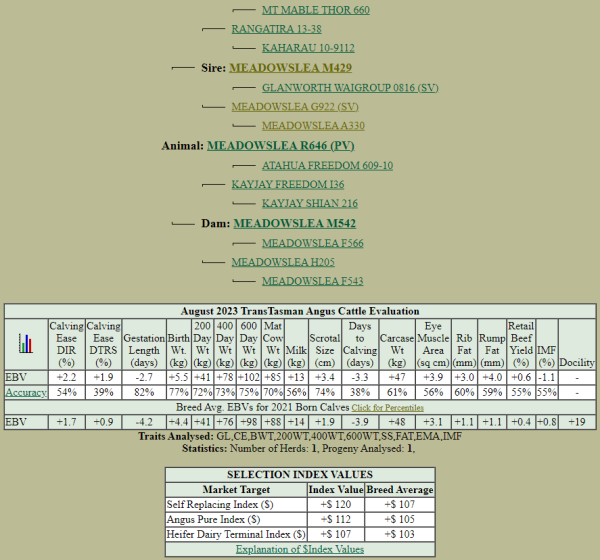600x560 pixels.
Task: Select the Days to Calving column header
Action: (360, 344)
